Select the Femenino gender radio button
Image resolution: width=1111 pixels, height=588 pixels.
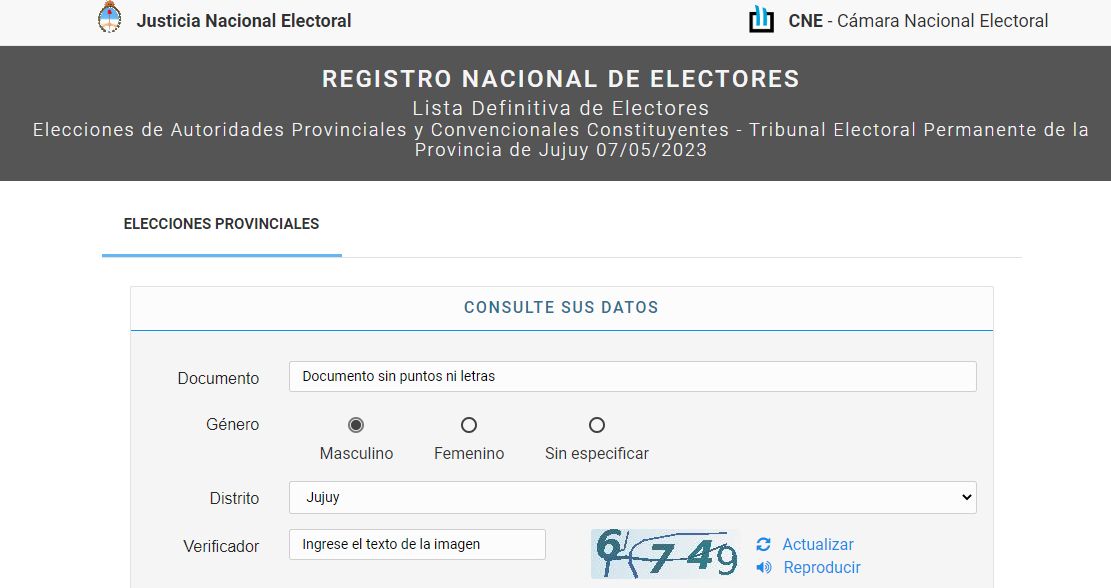coord(469,425)
